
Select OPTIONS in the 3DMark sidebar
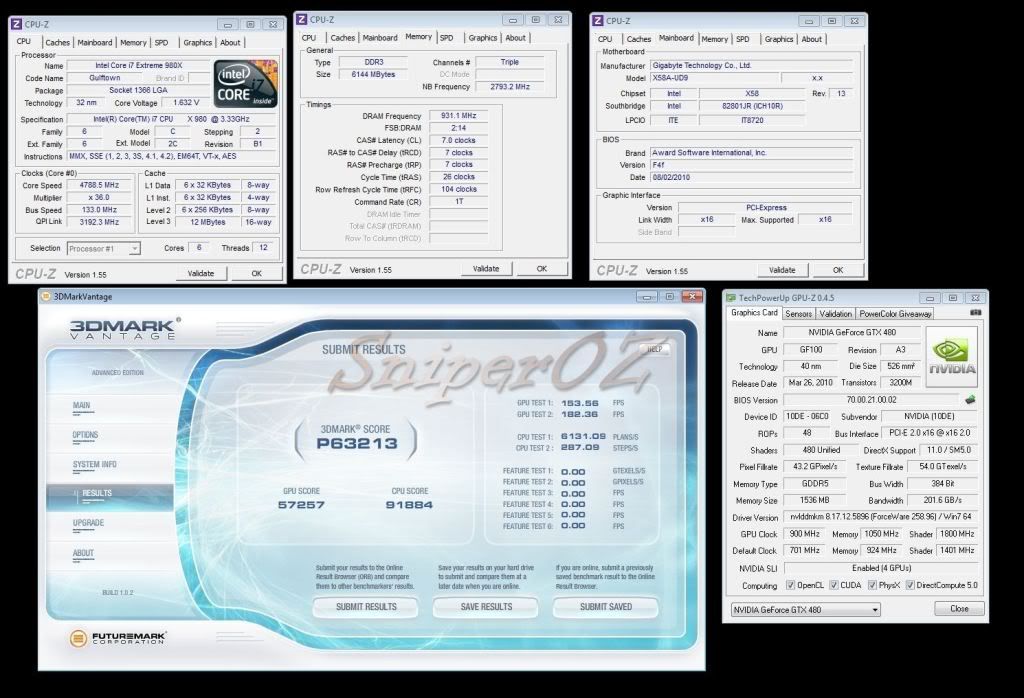tap(85, 435)
